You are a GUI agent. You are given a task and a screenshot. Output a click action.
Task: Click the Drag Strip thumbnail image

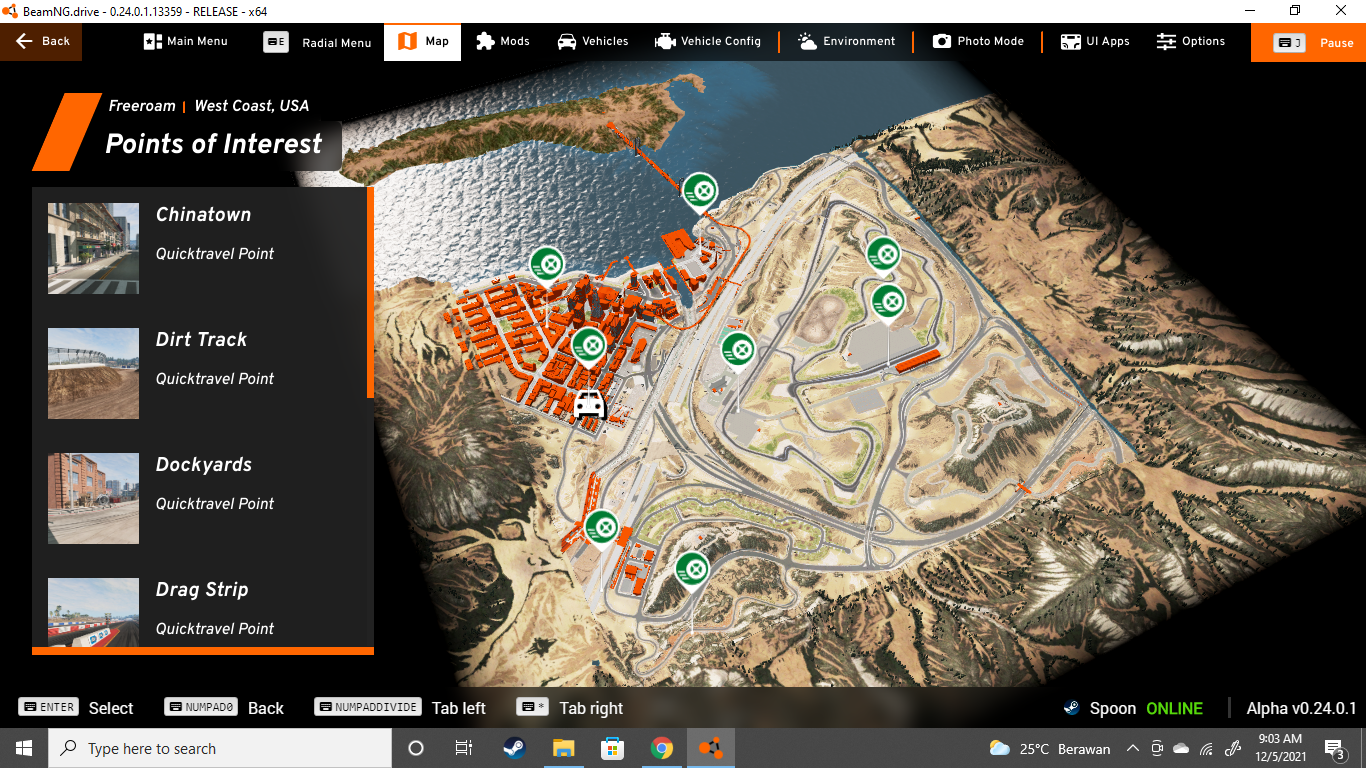(93, 612)
